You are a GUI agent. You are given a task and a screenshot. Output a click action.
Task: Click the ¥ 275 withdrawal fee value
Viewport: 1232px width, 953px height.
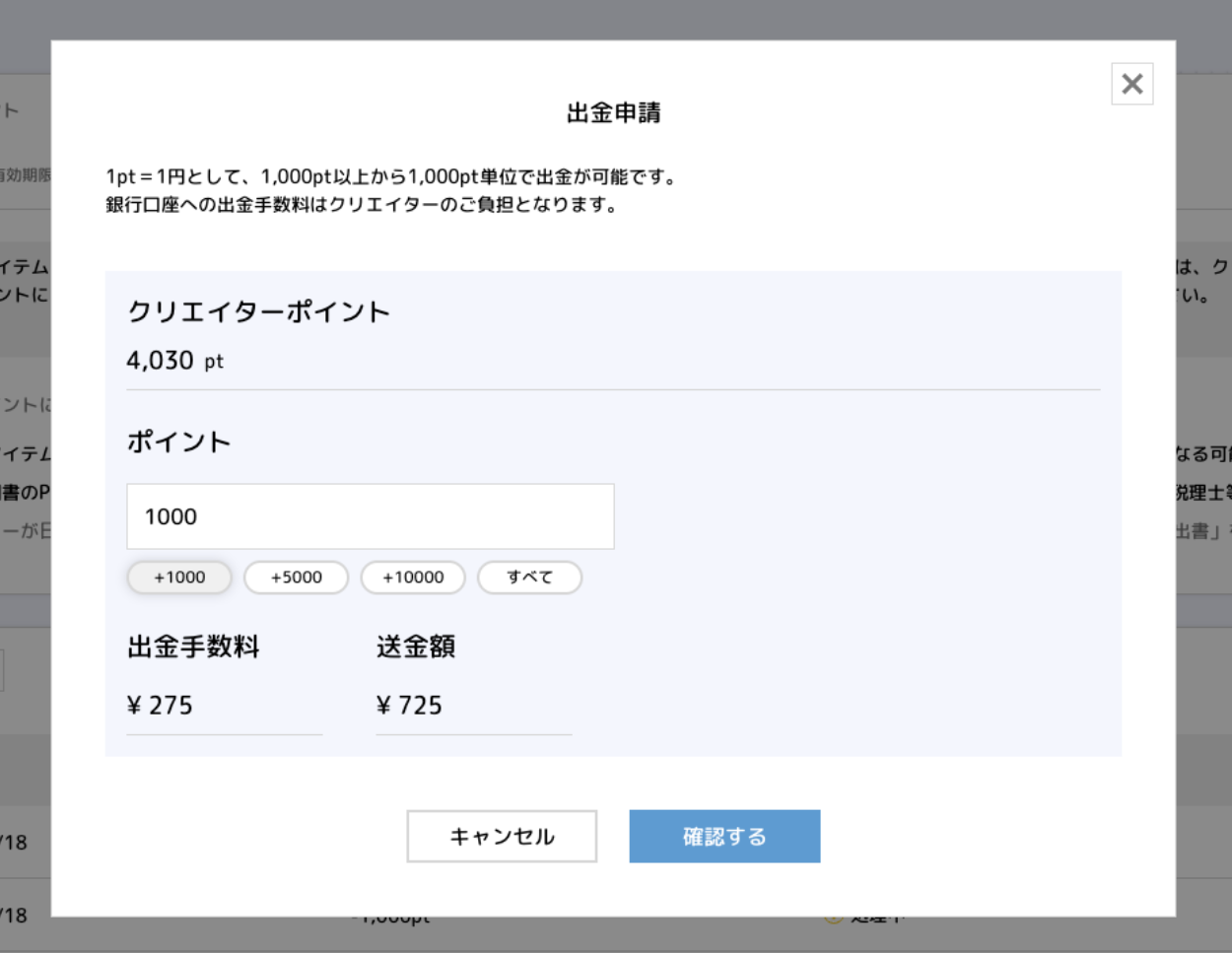click(160, 706)
